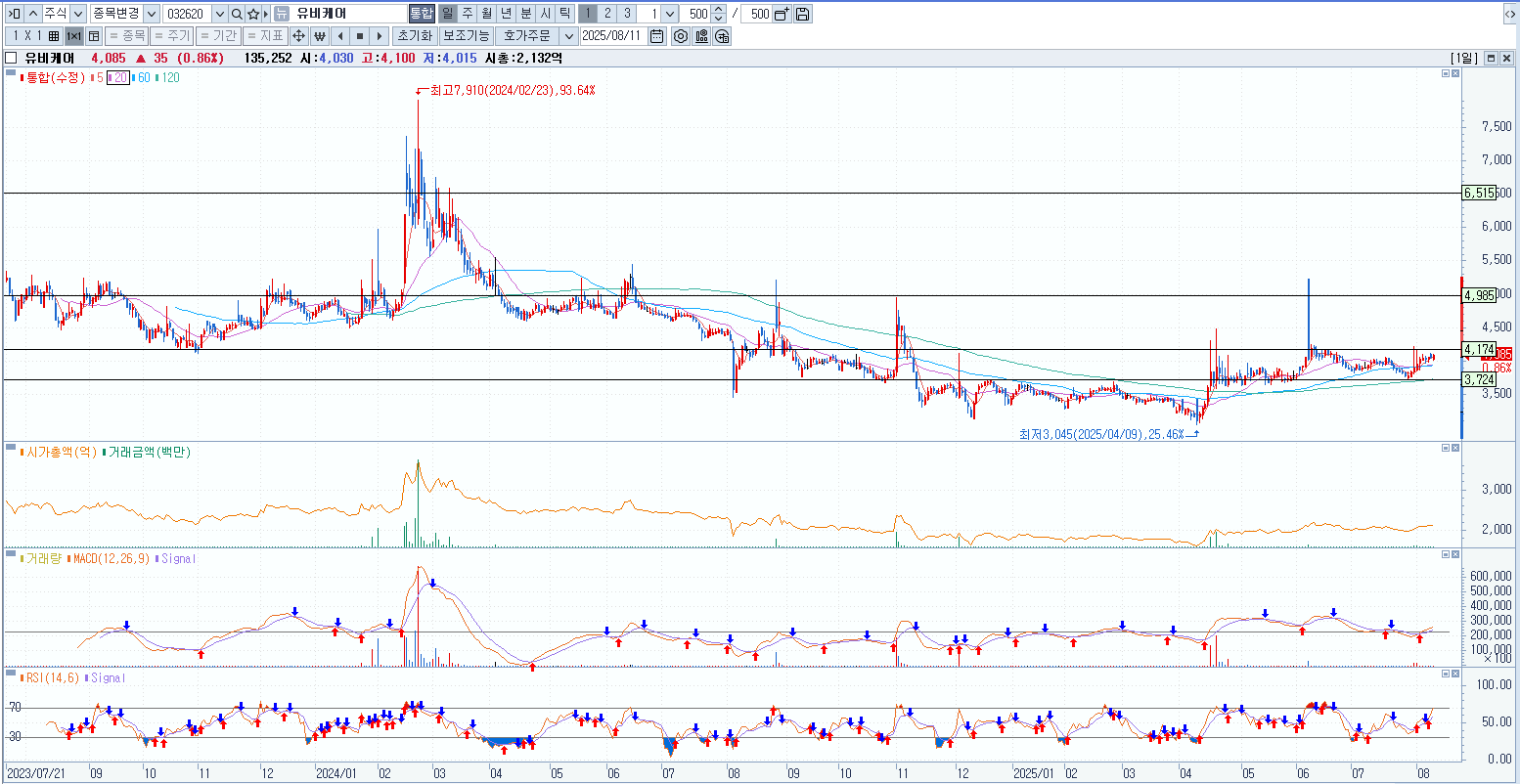Minimize the price chart sub-panel
1520x784 pixels.
[1445, 74]
